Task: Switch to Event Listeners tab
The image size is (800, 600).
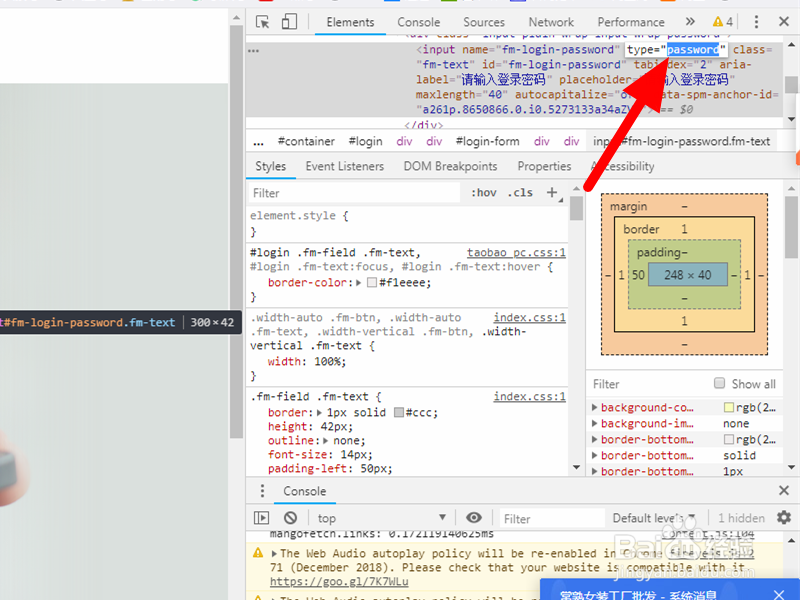Action: (344, 166)
